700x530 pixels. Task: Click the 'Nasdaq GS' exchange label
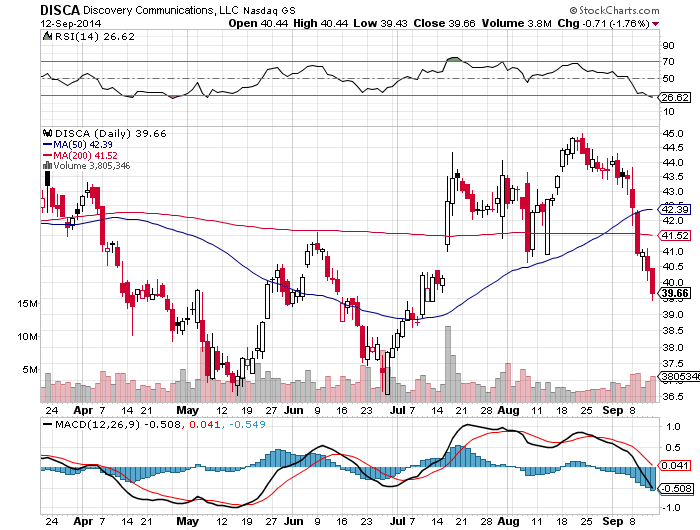coord(269,10)
